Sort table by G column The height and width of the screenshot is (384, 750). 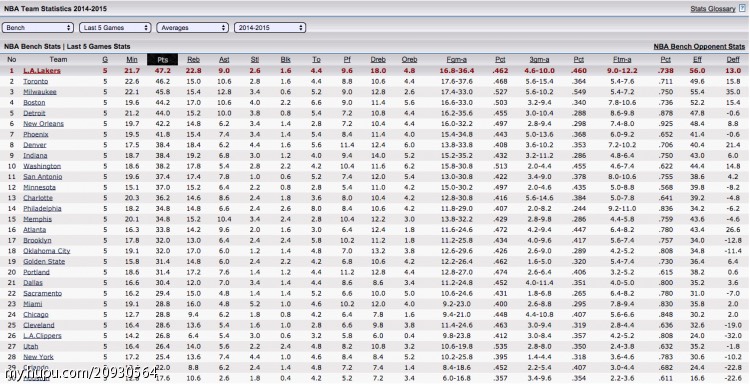(105, 59)
